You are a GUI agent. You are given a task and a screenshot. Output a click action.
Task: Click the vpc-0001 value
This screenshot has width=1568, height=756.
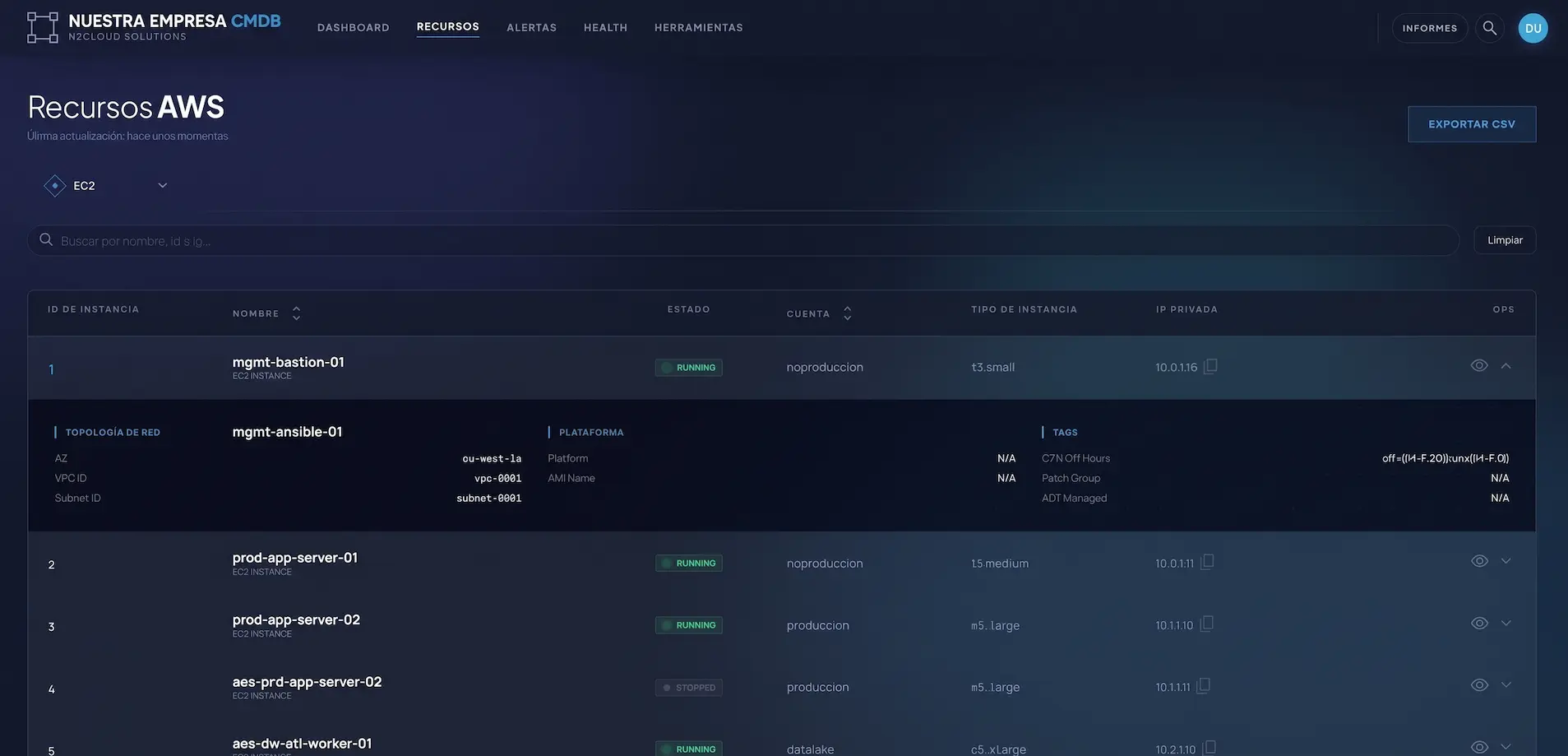coord(497,479)
